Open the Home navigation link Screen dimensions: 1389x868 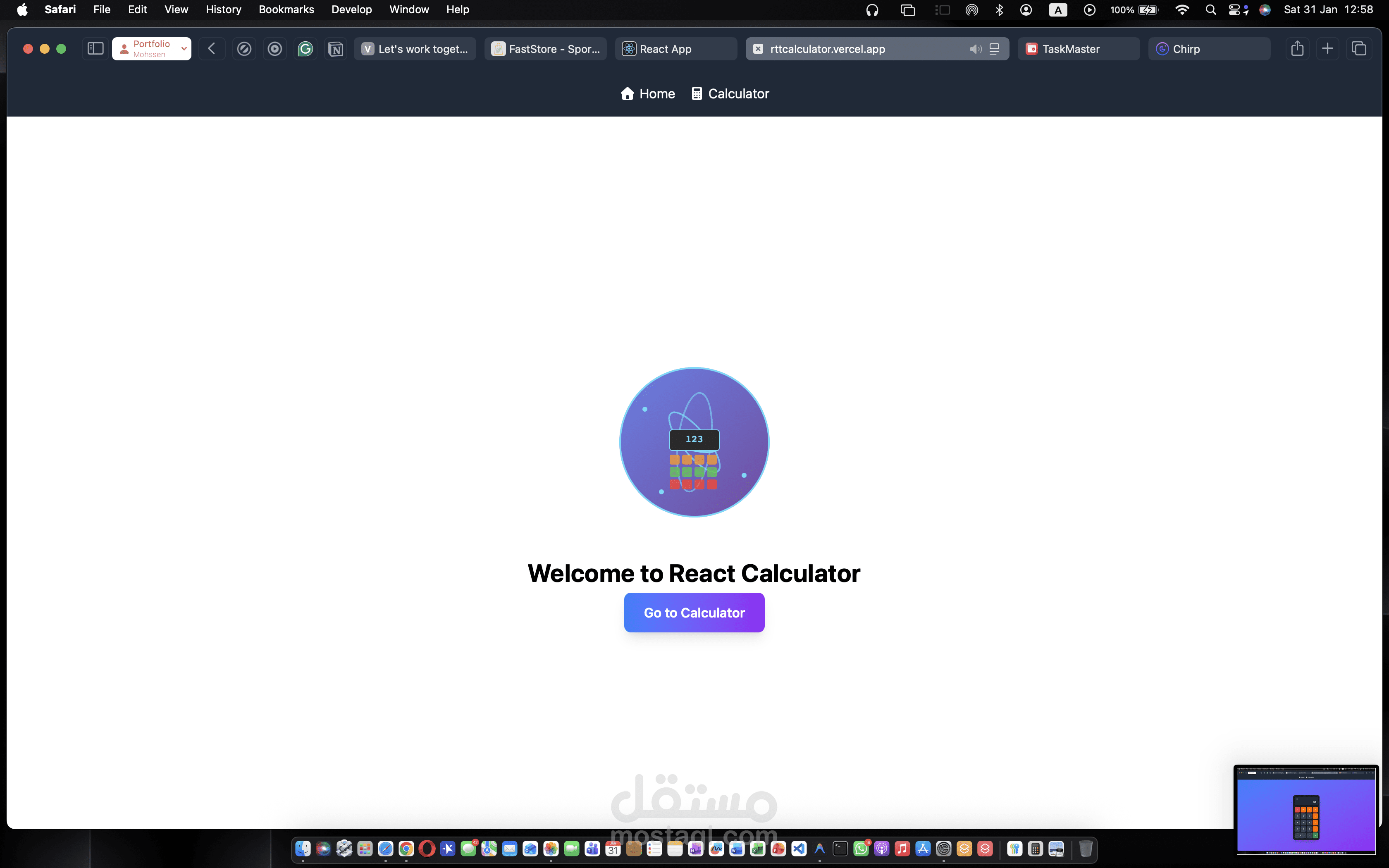[x=647, y=93]
